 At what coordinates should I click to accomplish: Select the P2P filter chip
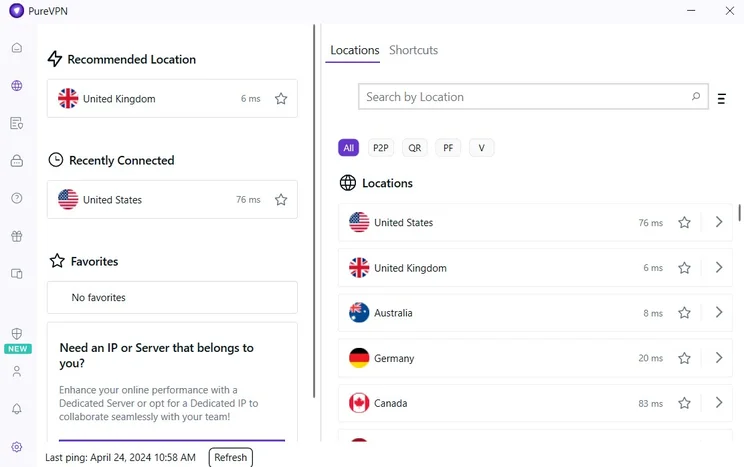tap(381, 148)
